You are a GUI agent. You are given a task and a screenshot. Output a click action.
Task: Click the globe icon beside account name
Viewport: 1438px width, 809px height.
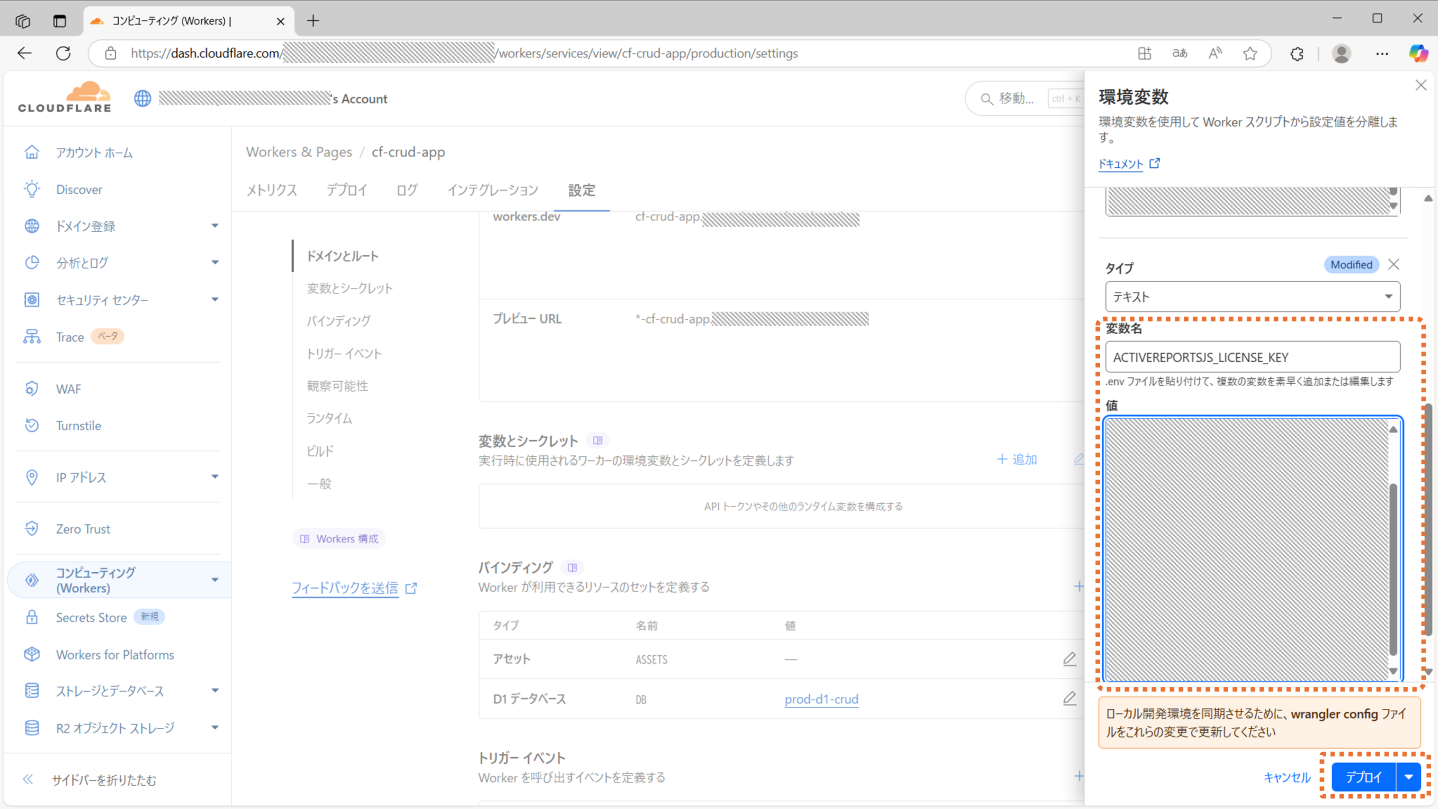pos(143,98)
